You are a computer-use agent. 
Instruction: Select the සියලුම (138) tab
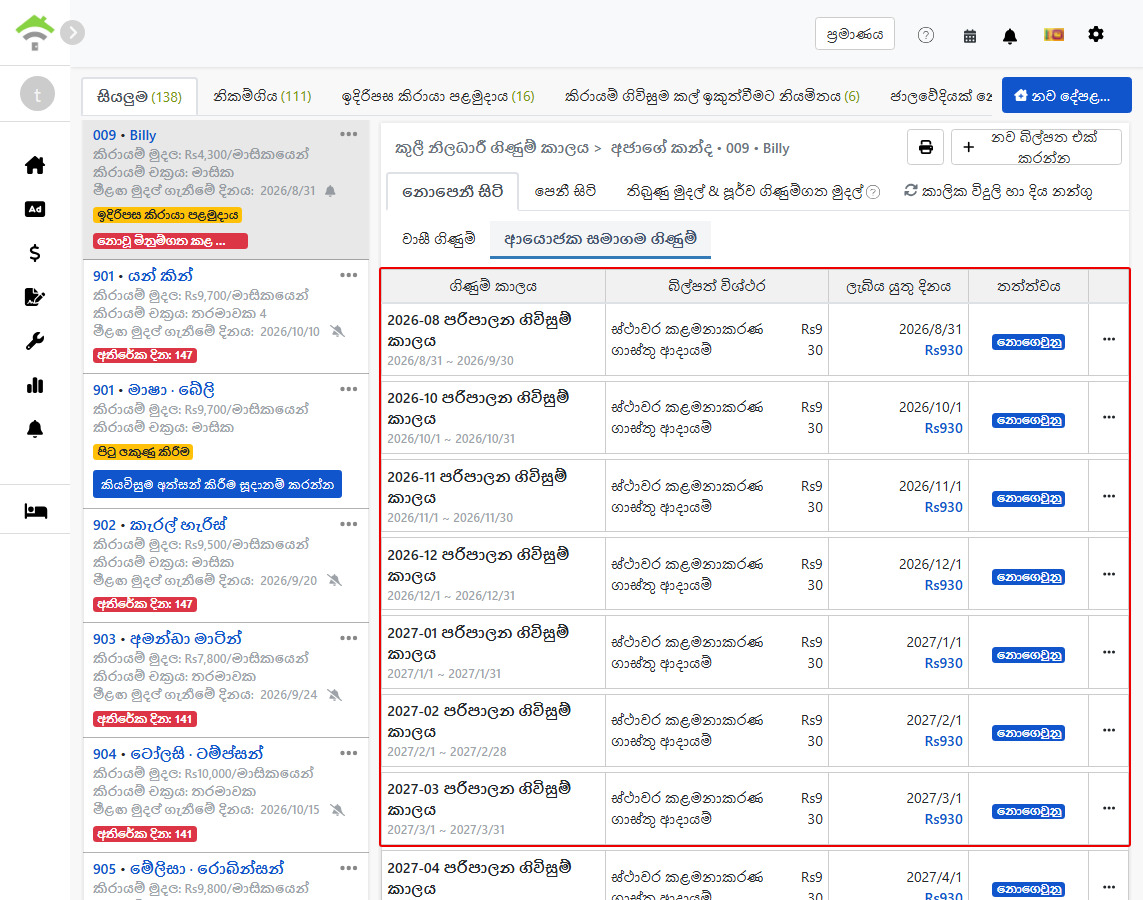(139, 96)
